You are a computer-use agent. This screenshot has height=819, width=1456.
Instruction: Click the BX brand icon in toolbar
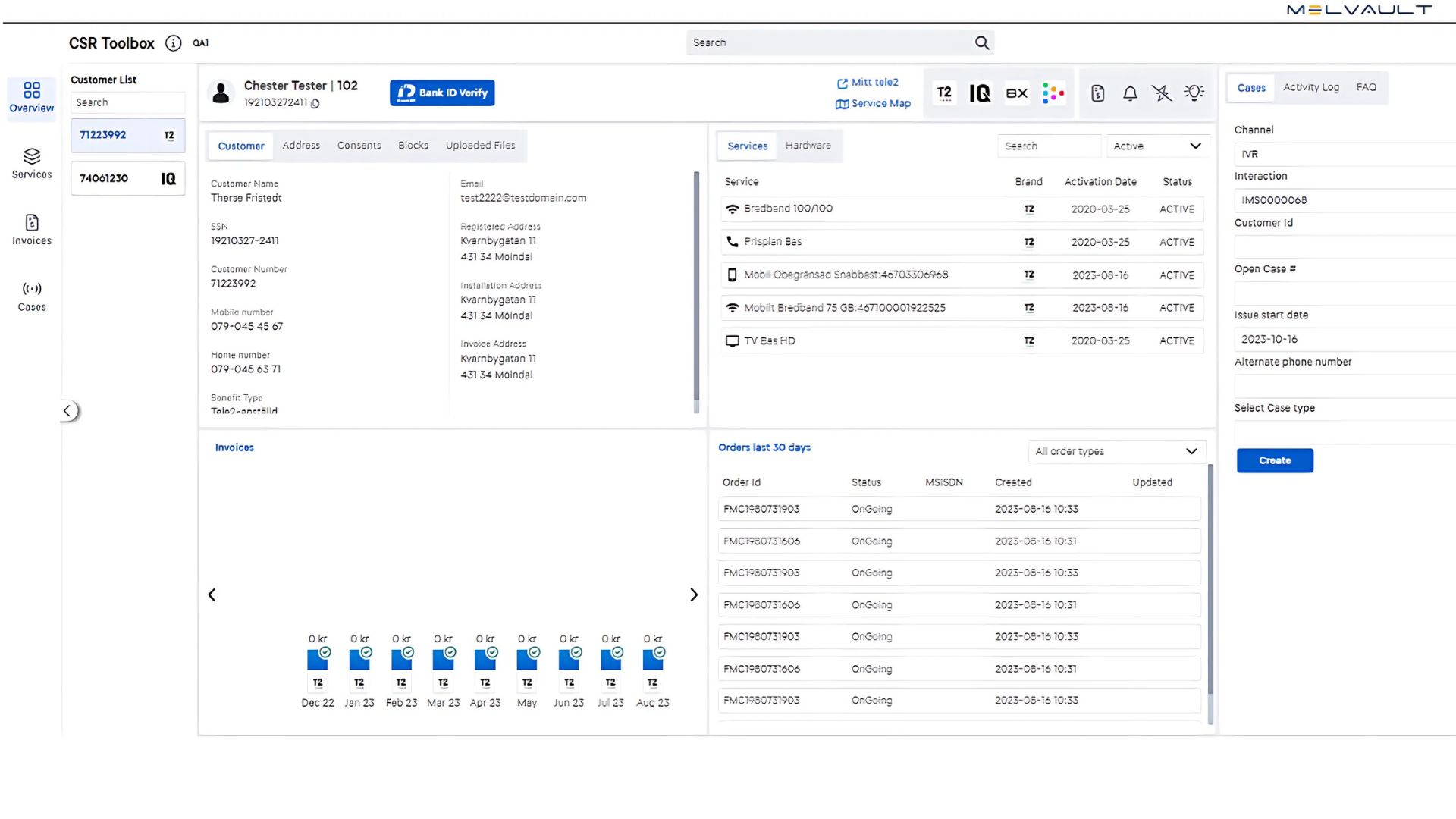tap(1016, 93)
